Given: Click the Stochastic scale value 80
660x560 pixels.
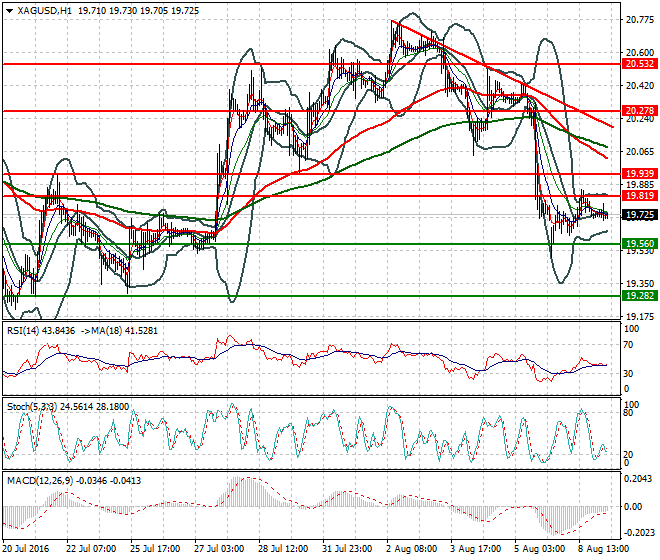Looking at the screenshot, I should (628, 413).
